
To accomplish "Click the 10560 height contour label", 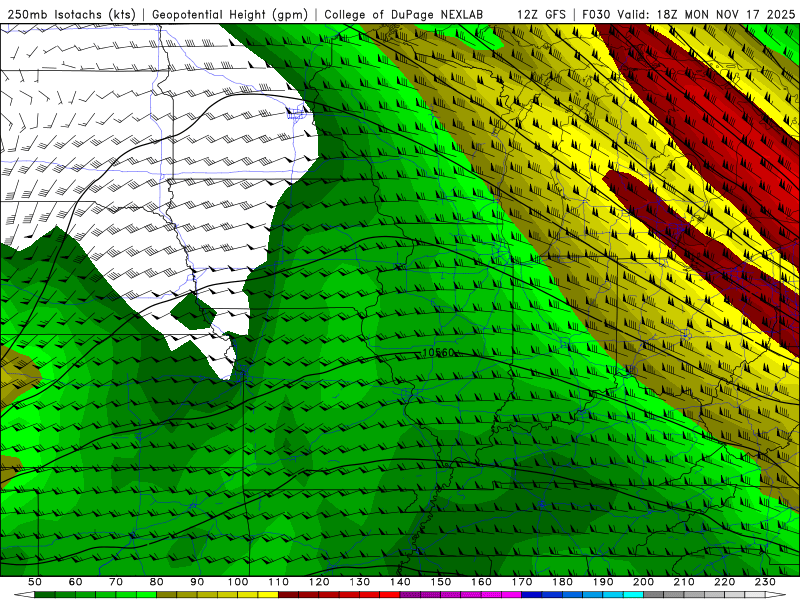I will click(x=438, y=353).
